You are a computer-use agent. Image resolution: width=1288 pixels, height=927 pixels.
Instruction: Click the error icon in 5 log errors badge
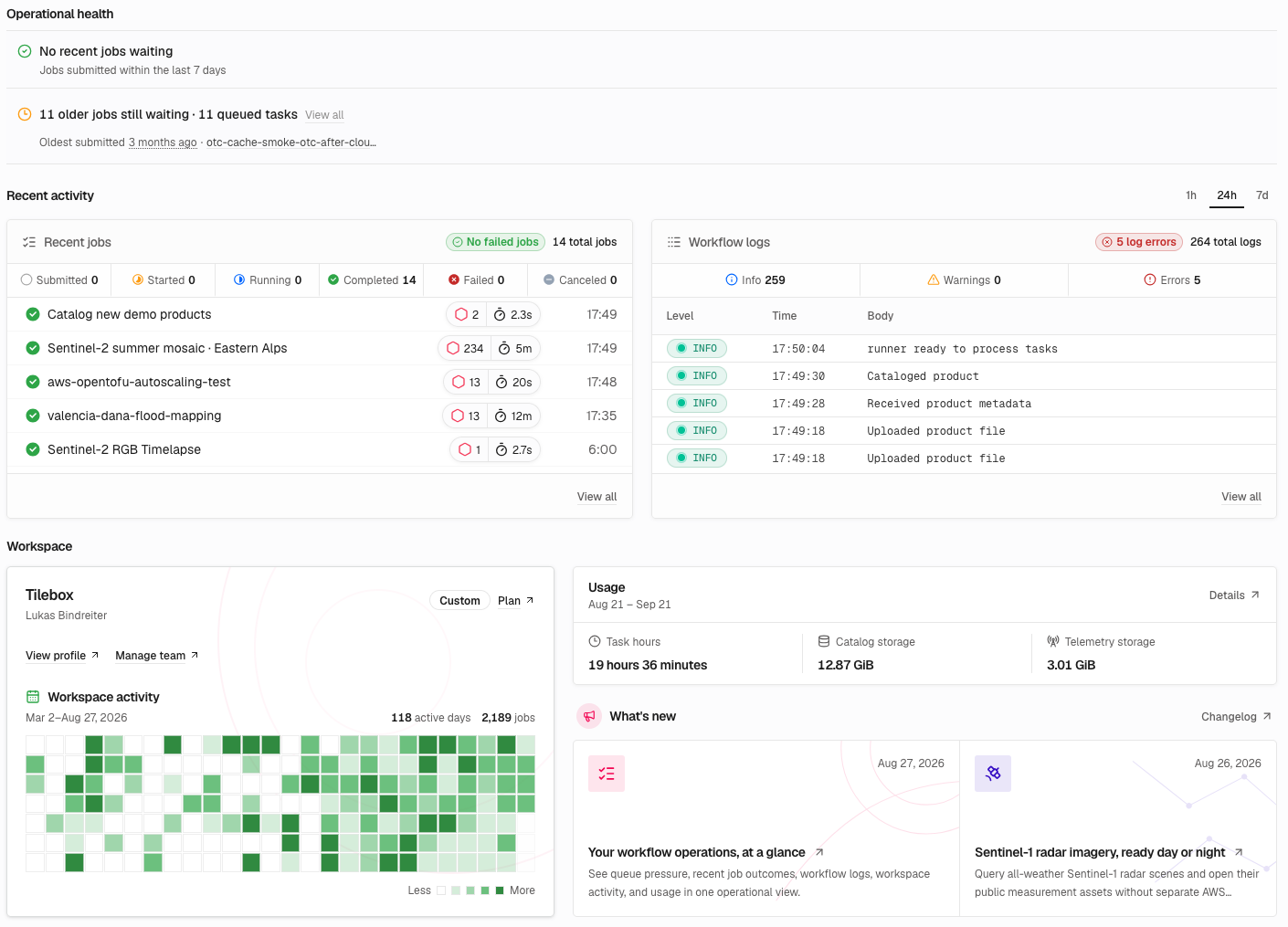coord(1107,242)
